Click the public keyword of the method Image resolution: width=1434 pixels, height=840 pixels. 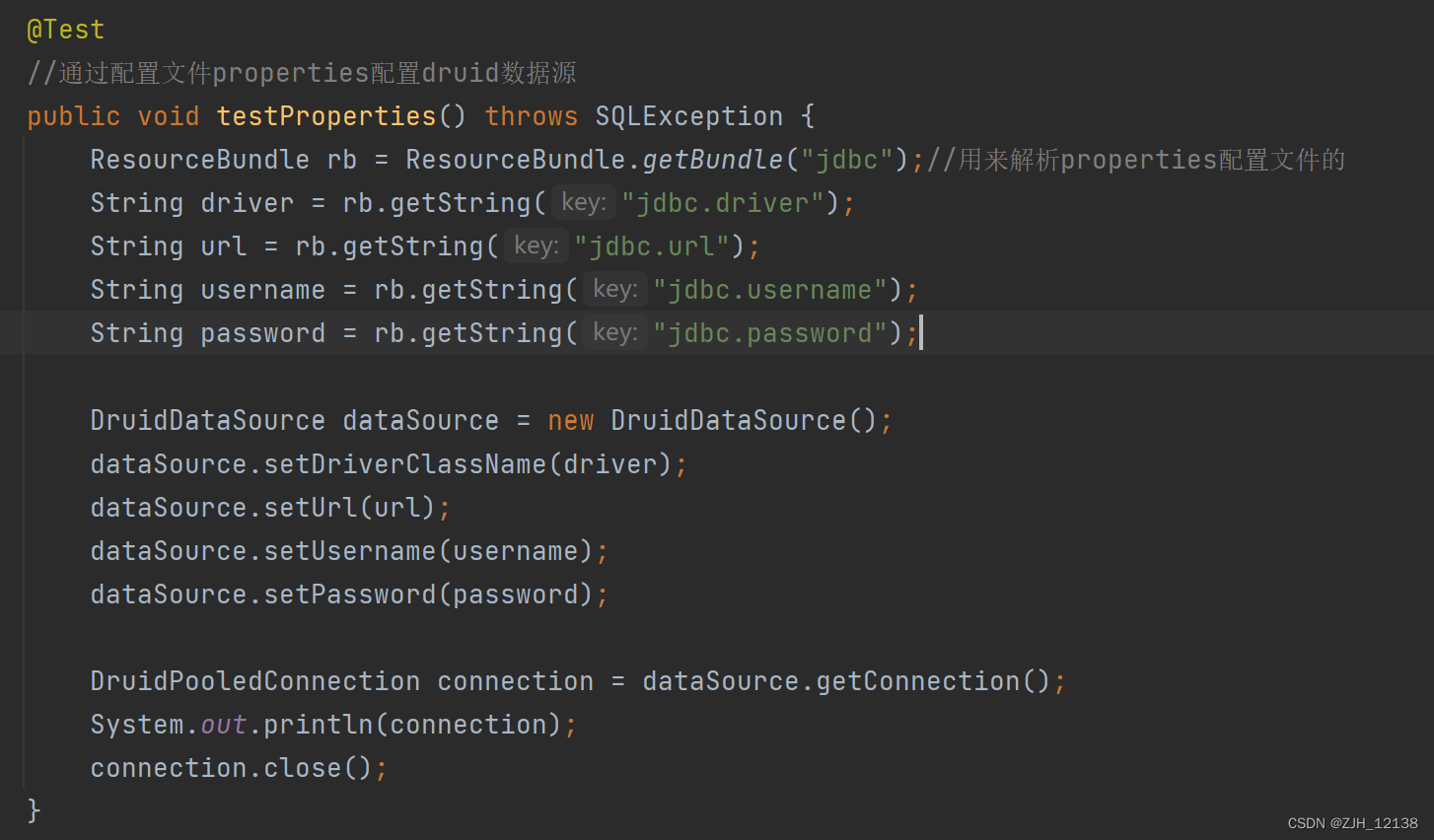click(x=74, y=116)
